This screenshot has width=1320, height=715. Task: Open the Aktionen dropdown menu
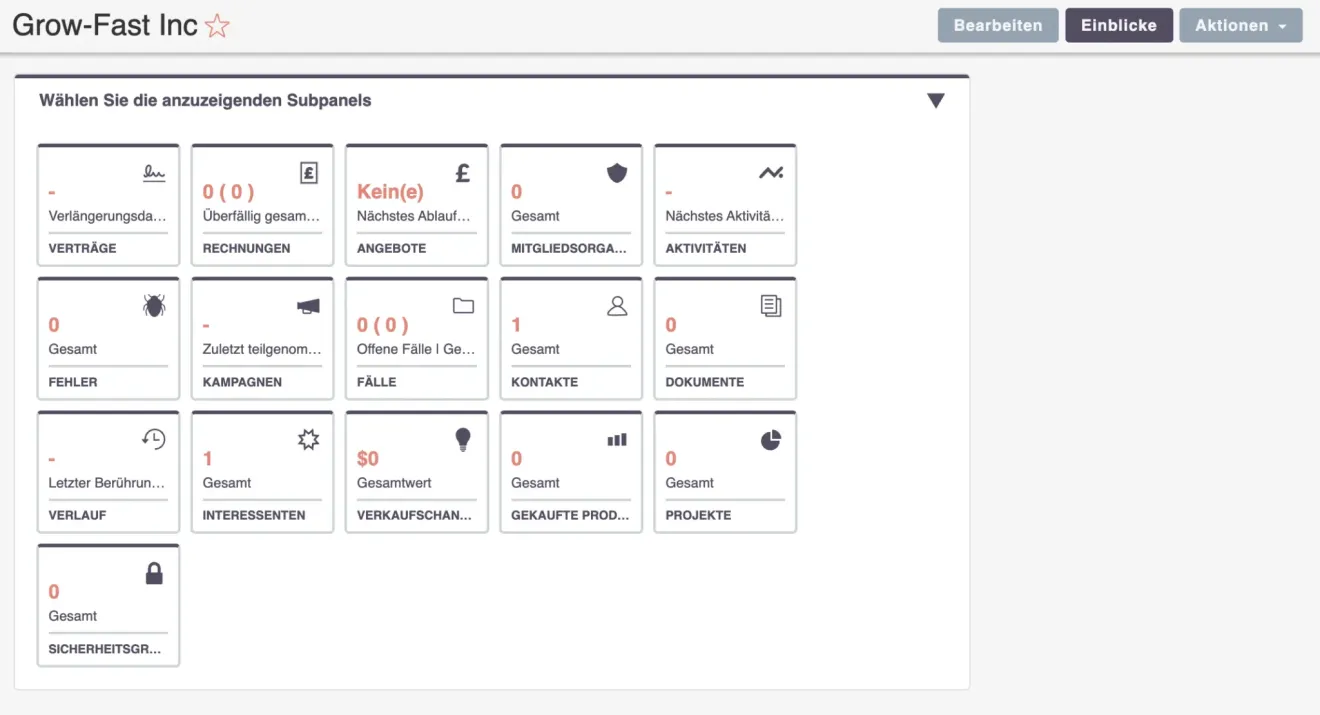click(1240, 25)
